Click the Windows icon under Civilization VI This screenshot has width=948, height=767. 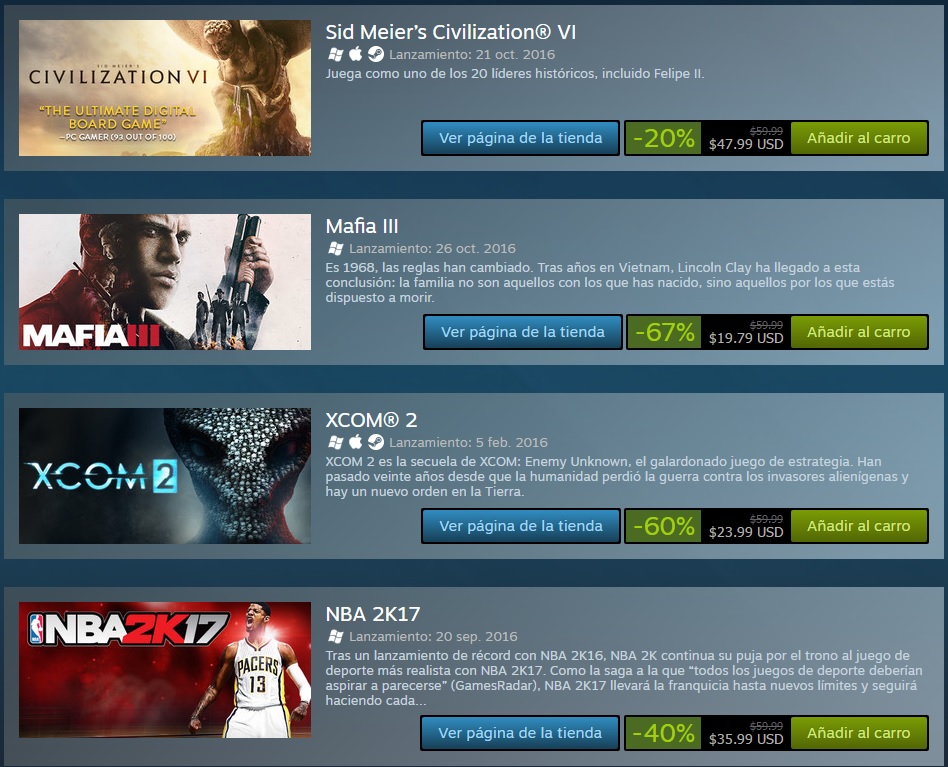click(335, 54)
